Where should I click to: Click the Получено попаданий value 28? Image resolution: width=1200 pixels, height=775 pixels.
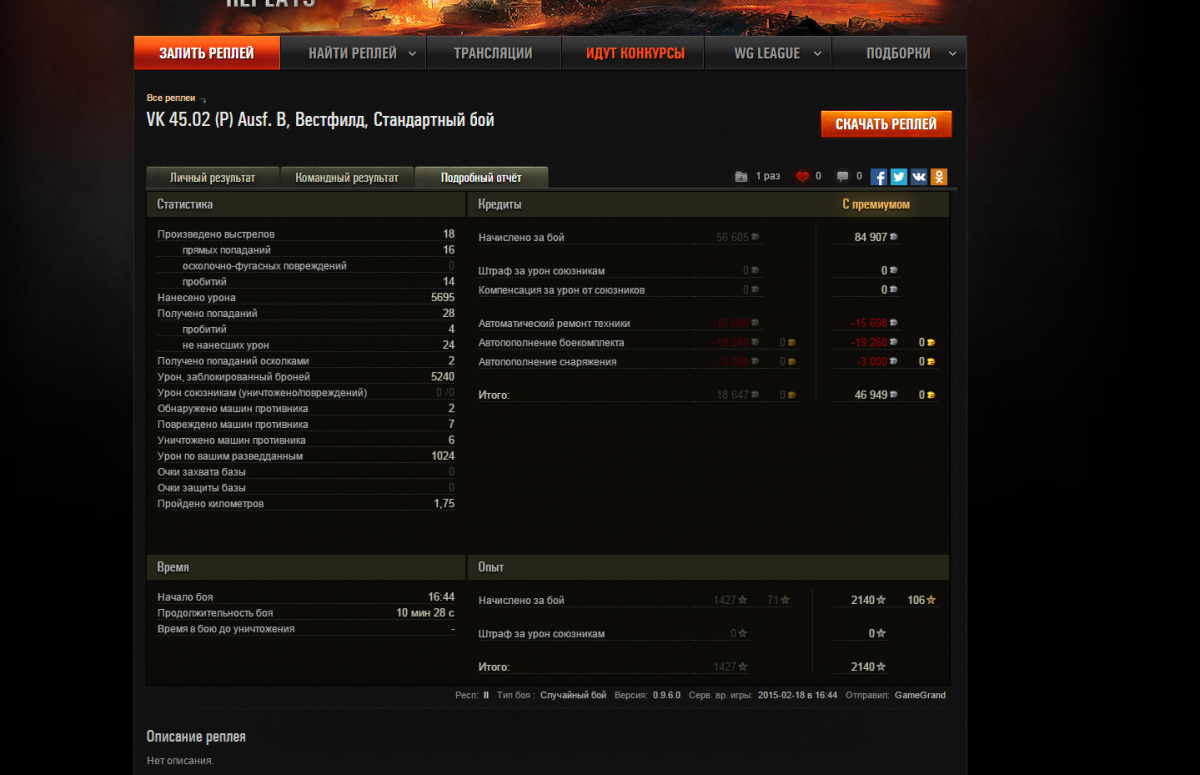point(449,314)
